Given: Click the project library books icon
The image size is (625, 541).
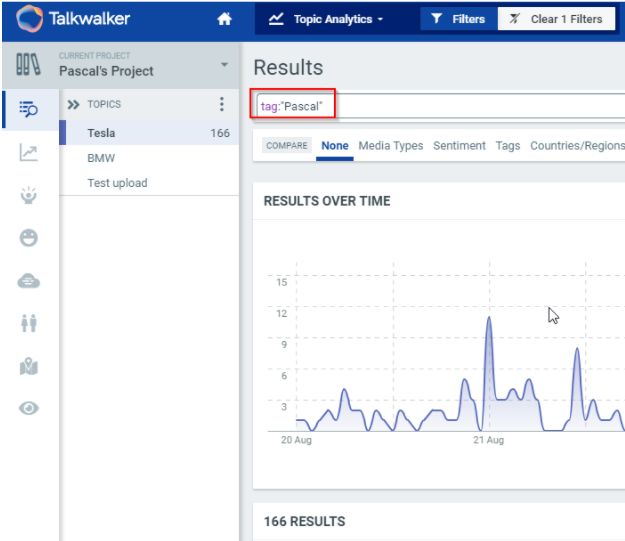Looking at the screenshot, I should point(28,64).
